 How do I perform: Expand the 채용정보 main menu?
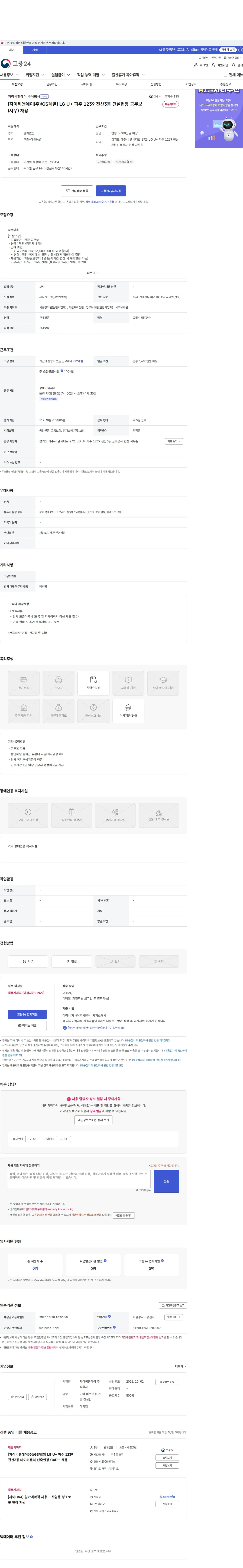point(9,75)
